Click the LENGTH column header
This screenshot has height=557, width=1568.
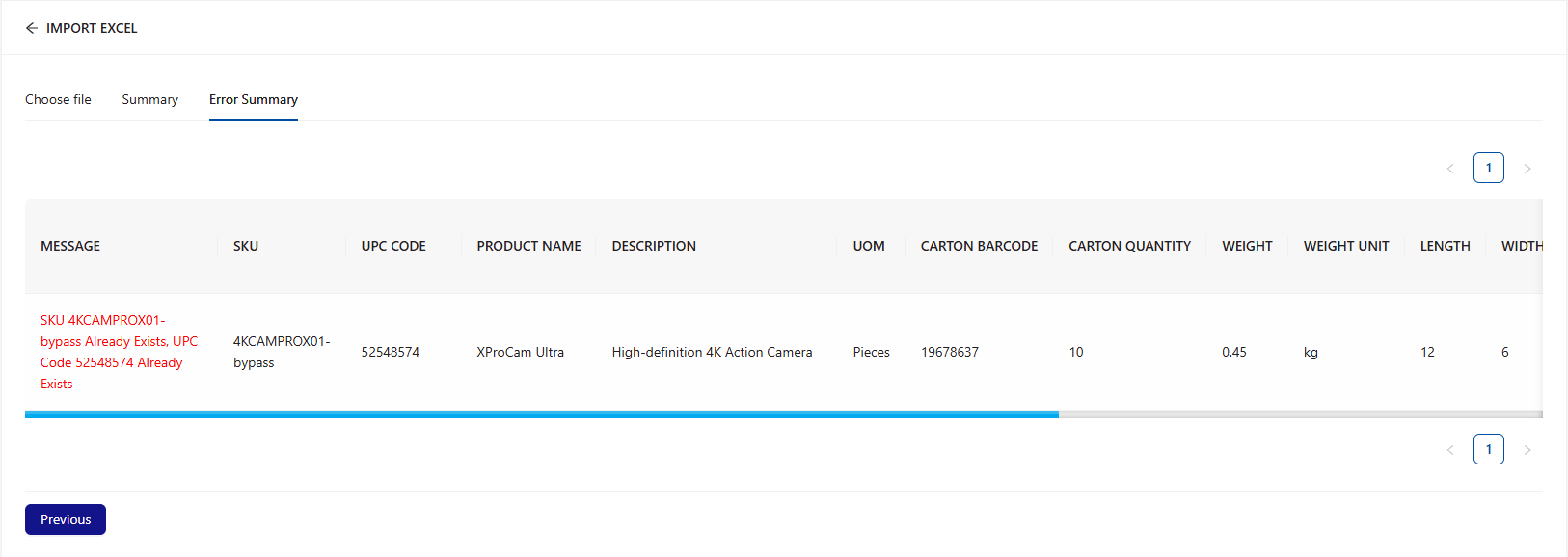pyautogui.click(x=1445, y=246)
